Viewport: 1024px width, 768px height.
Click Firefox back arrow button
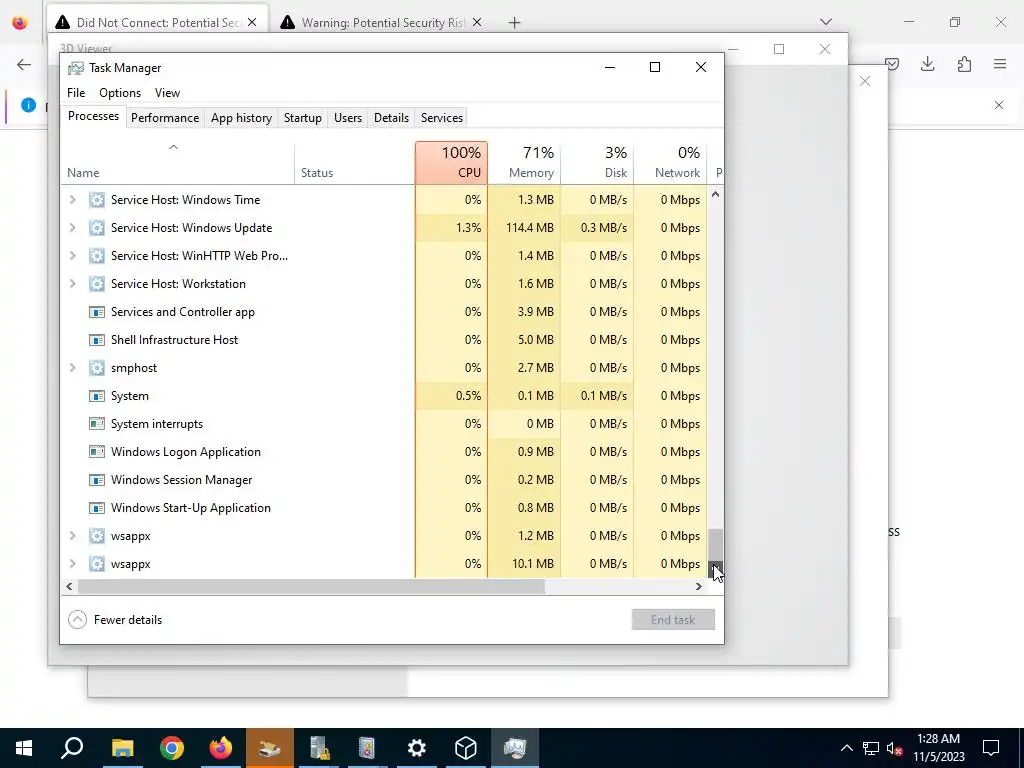24,64
